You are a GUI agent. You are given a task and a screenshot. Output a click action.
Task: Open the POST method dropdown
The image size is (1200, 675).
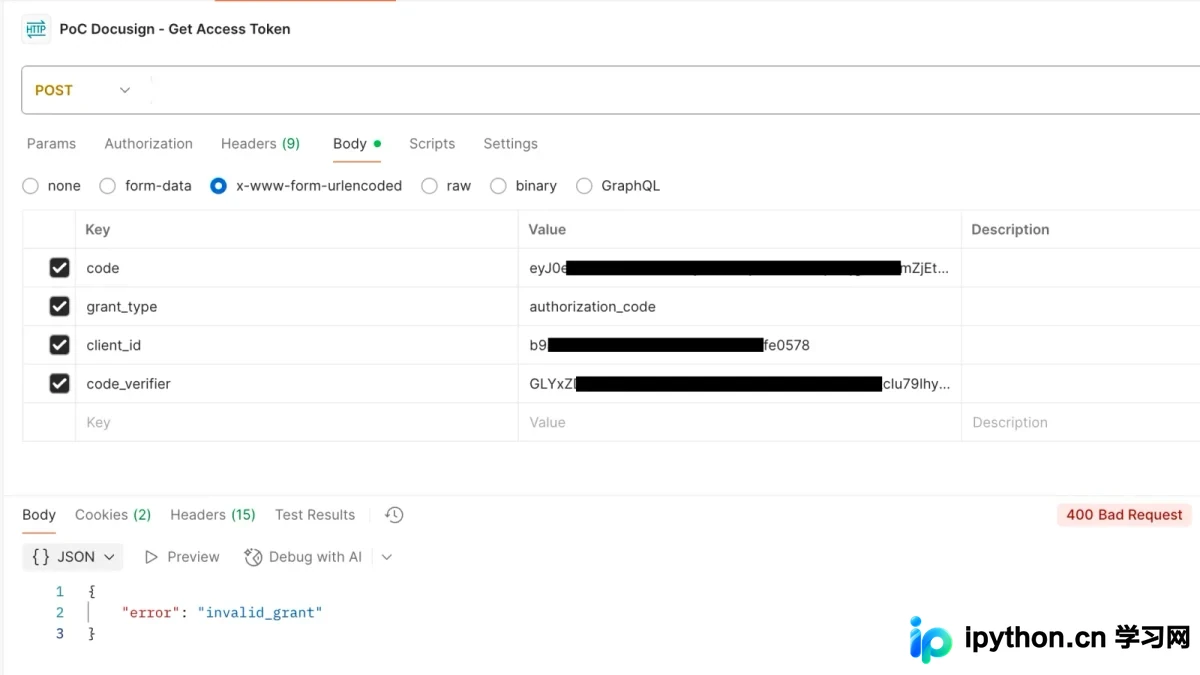(x=84, y=90)
